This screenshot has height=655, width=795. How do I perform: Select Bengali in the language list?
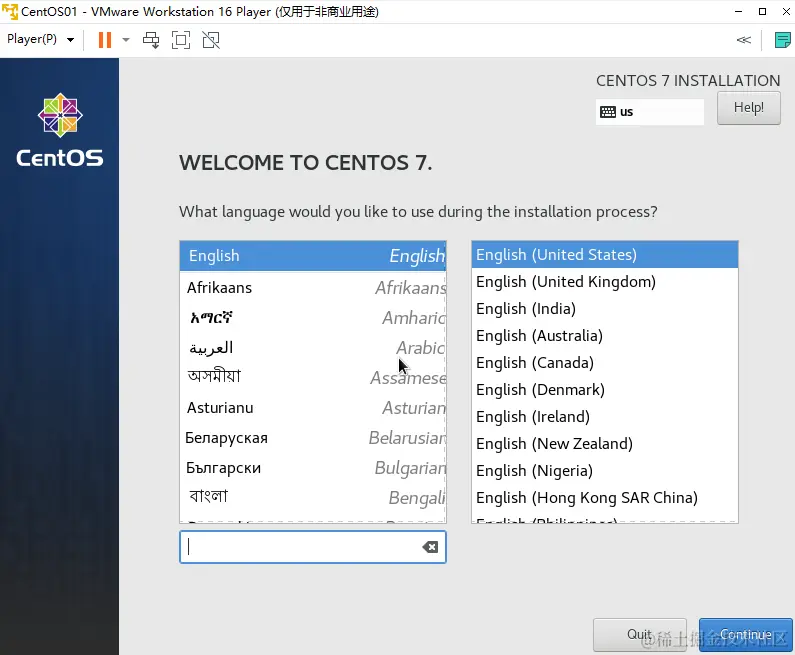[313, 497]
